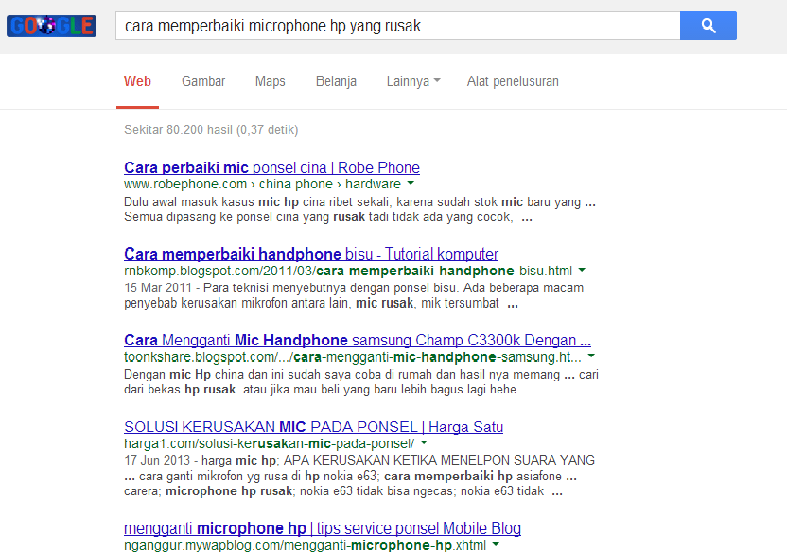The height and width of the screenshot is (556, 787).
Task: Expand the Lainnya dropdown menu
Action: tap(413, 81)
